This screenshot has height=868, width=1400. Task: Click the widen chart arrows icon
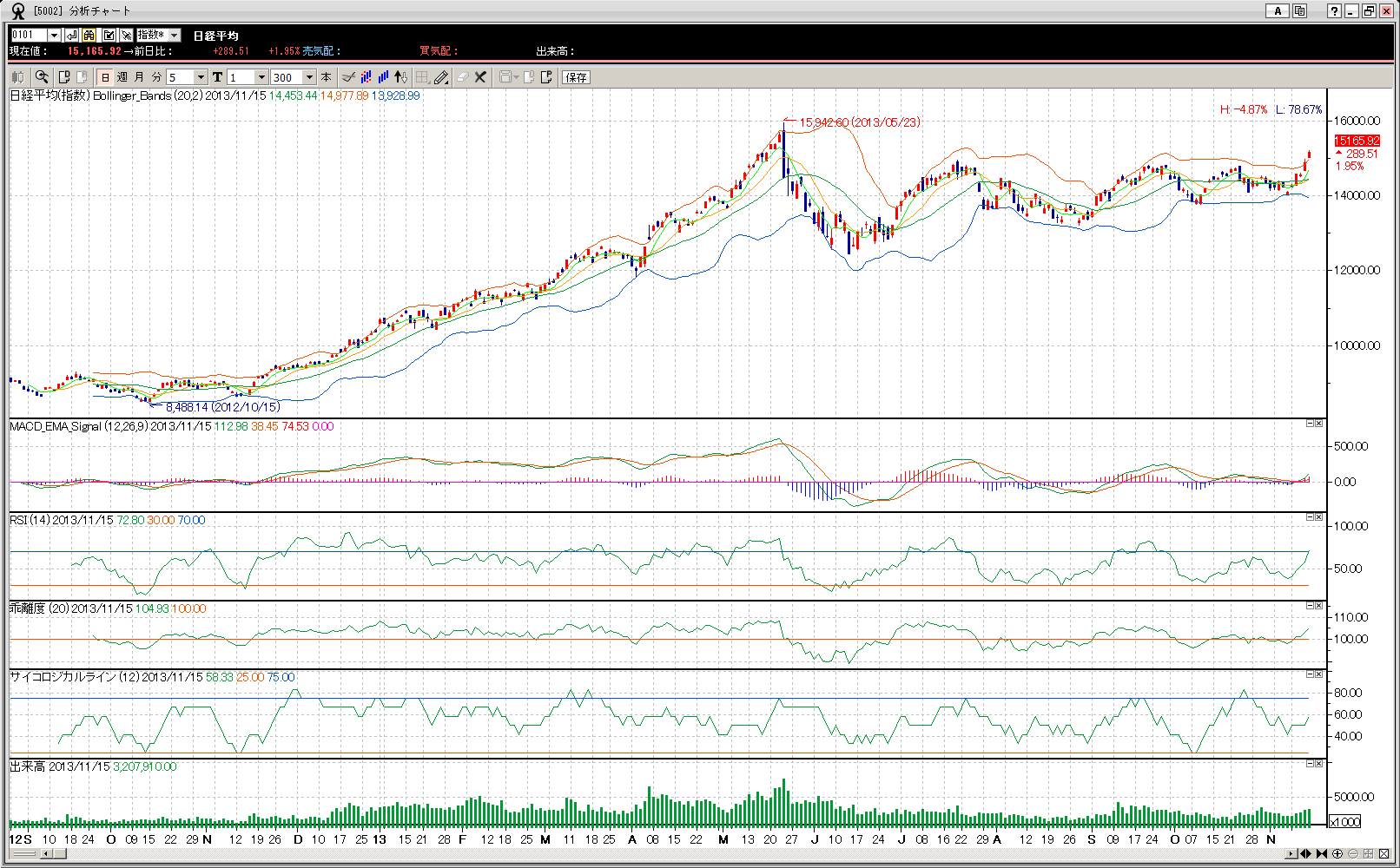tap(1304, 854)
